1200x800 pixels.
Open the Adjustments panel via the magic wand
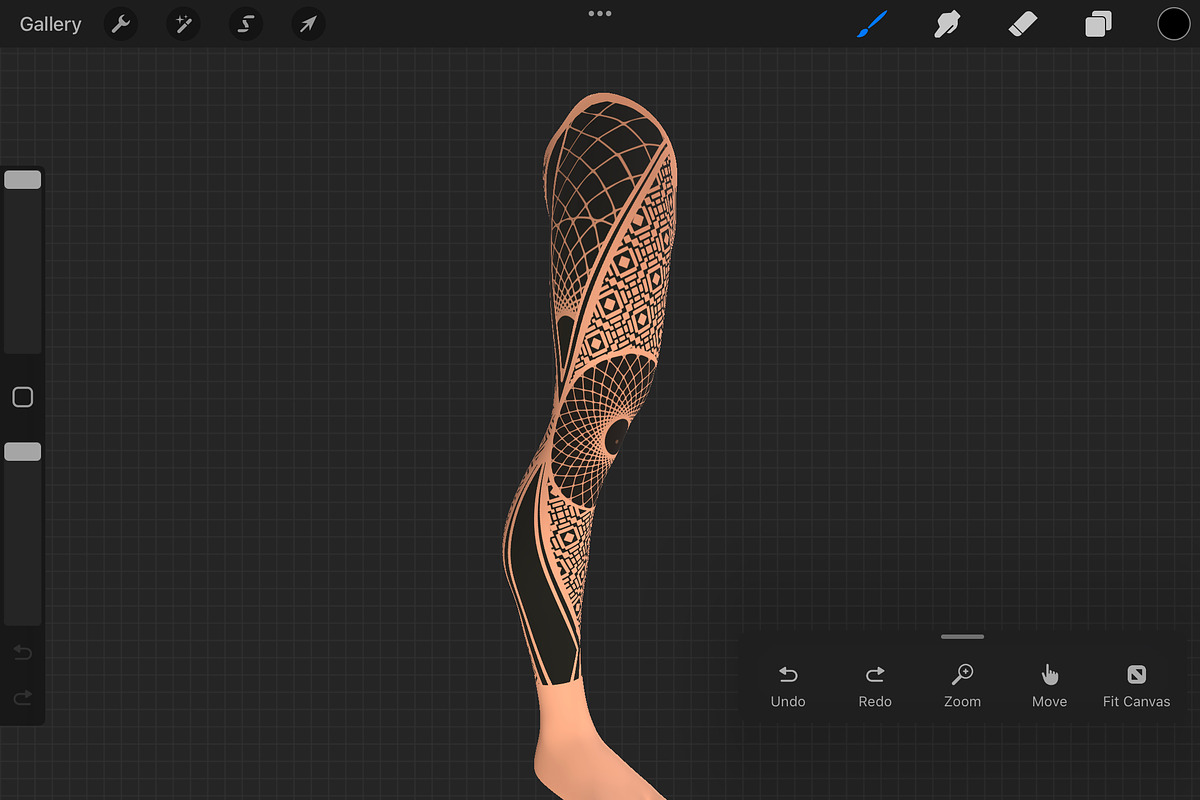click(x=183, y=23)
